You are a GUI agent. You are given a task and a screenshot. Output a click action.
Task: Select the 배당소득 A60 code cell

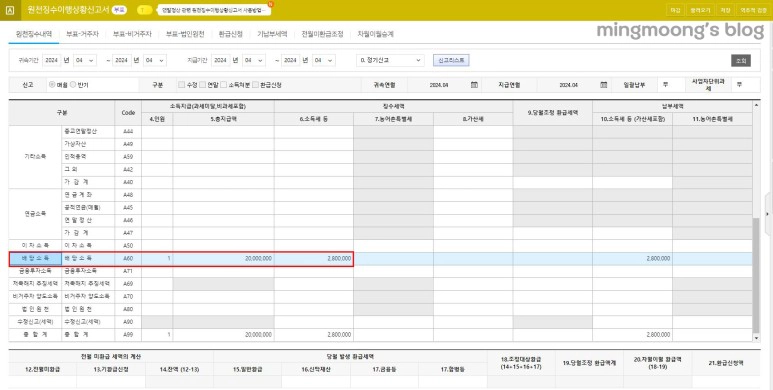(x=128, y=258)
